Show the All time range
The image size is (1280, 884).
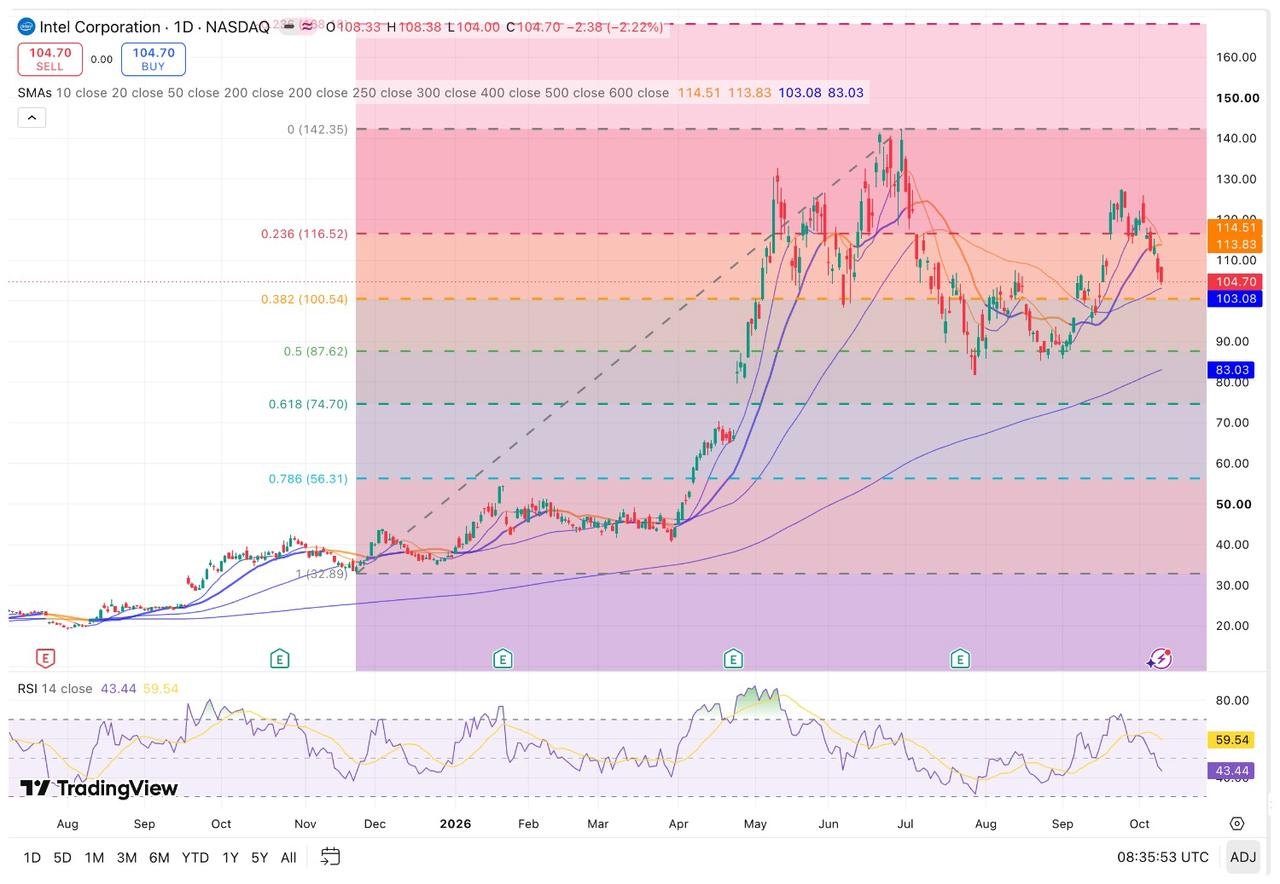288,857
